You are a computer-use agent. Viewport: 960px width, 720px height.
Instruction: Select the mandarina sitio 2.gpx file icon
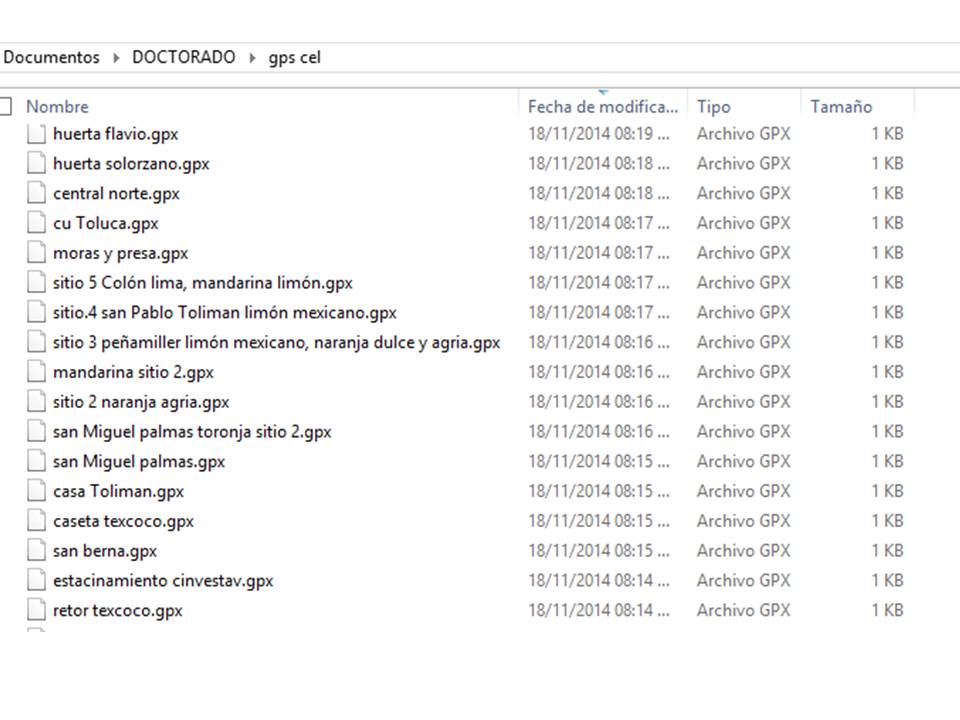[x=36, y=372]
